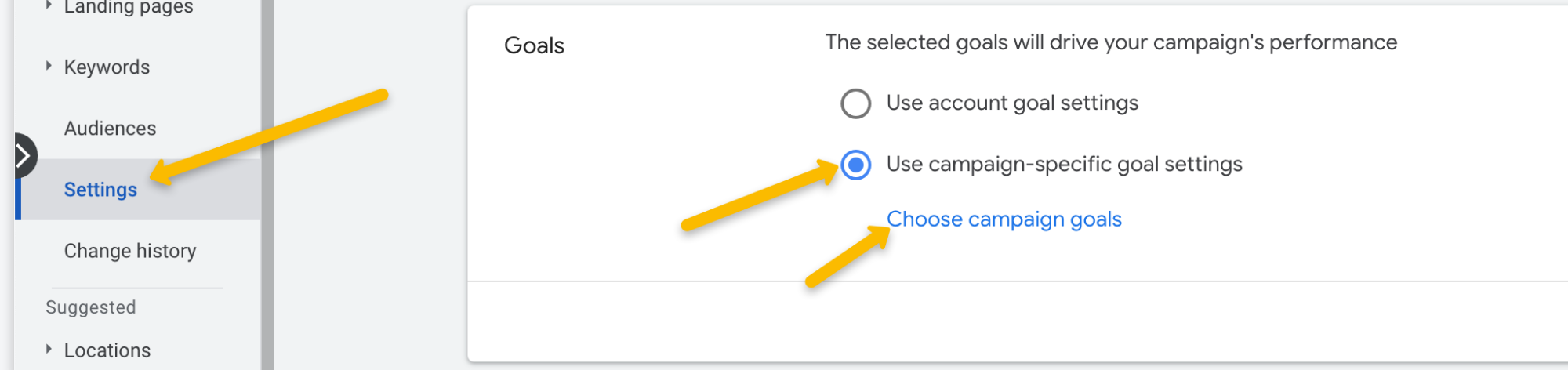Open the Keywords sidebar item

click(107, 67)
